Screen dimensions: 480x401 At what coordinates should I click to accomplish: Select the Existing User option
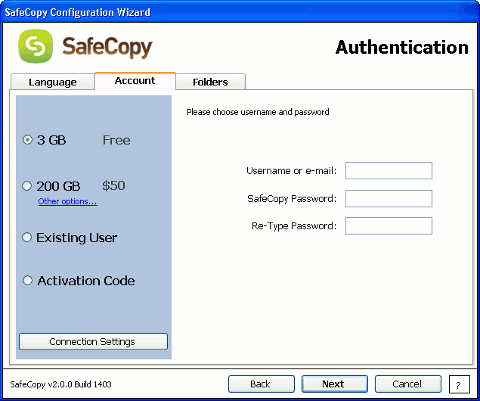tap(27, 238)
